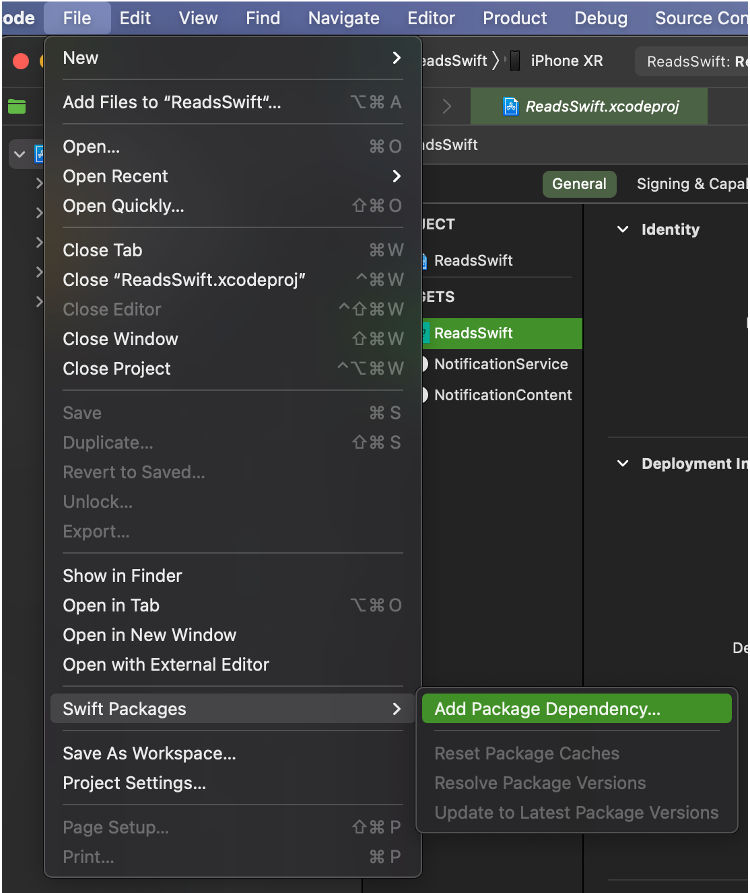
Task: Open the Source Control menu
Action: click(x=700, y=18)
